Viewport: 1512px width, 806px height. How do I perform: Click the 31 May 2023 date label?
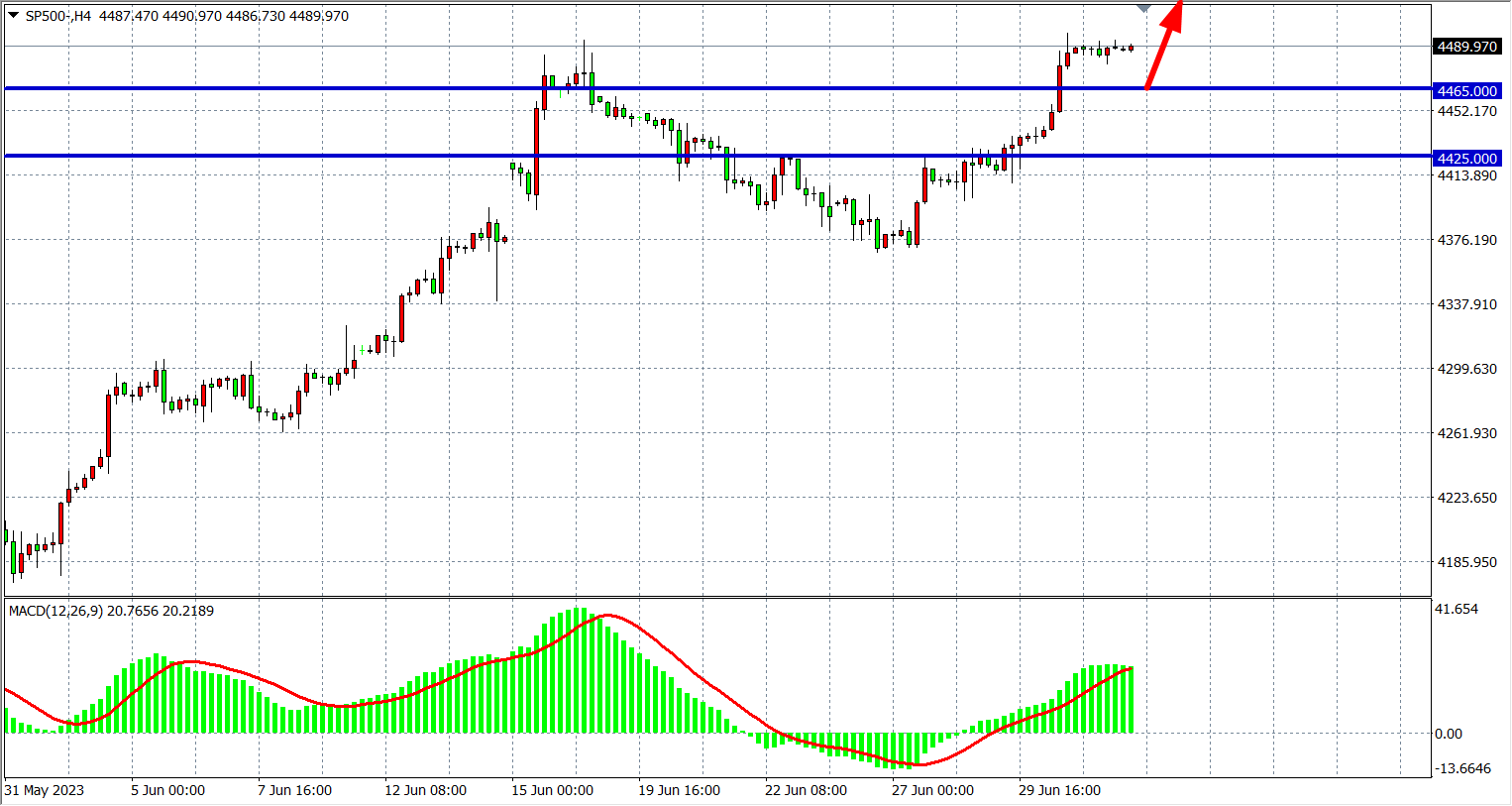pos(45,790)
